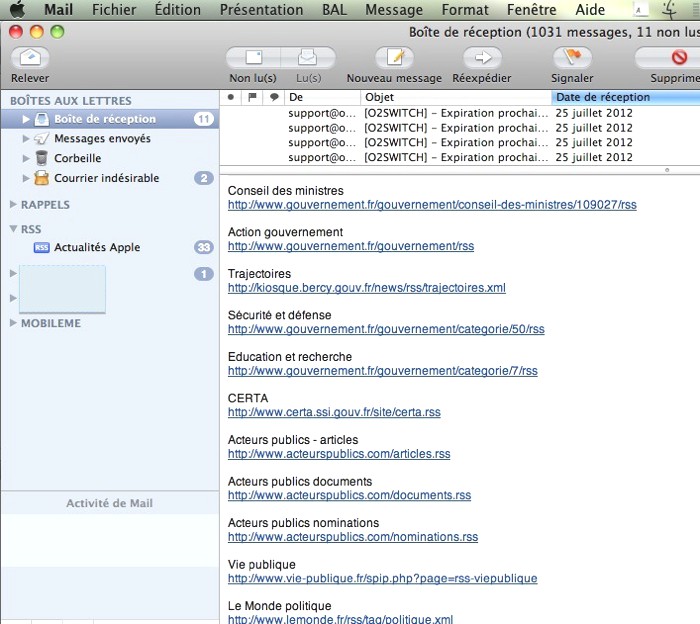This screenshot has height=624, width=700.
Task: Open Actualités Apple RSS feed
Action: click(x=96, y=247)
